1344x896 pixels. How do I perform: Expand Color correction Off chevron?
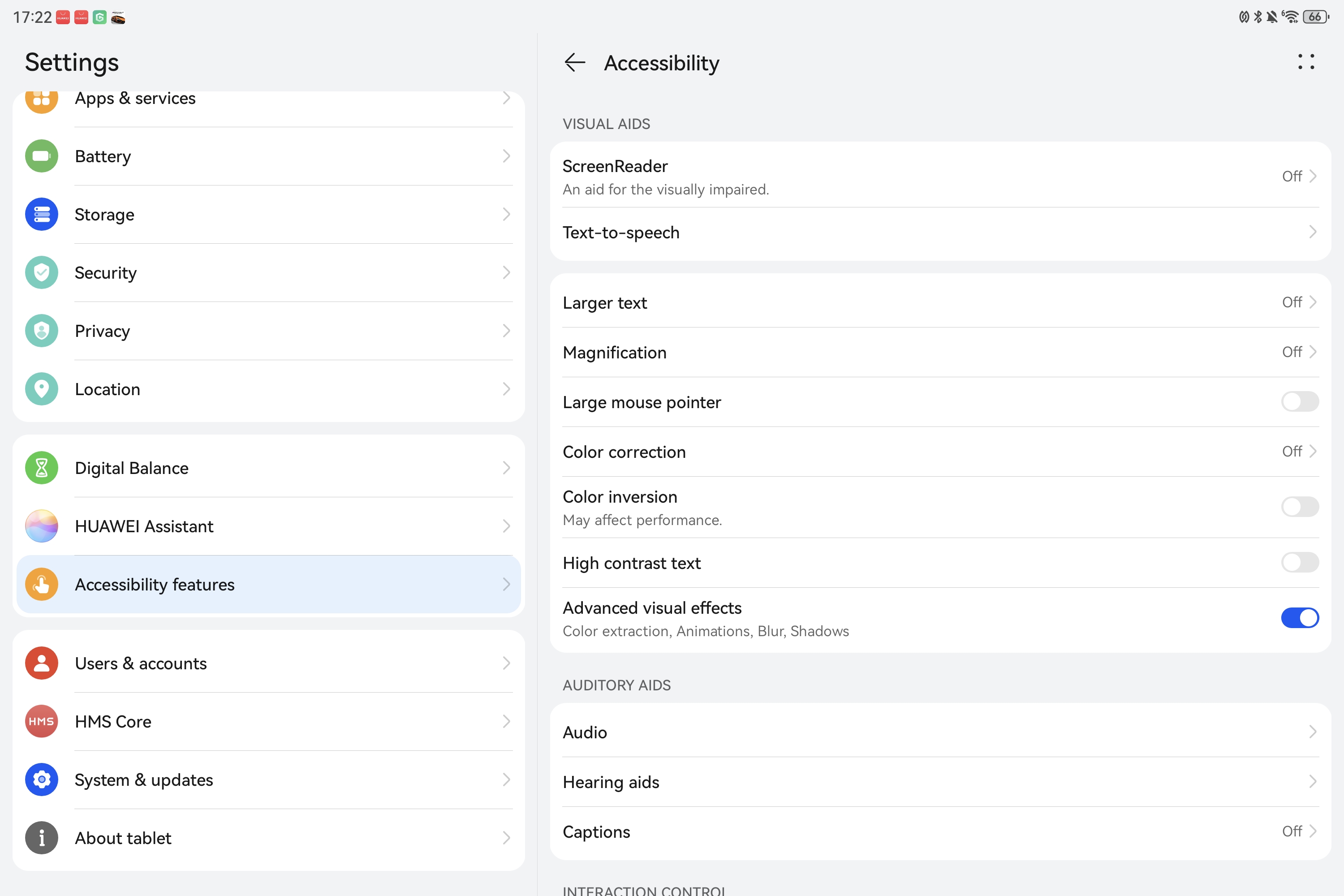click(1299, 452)
